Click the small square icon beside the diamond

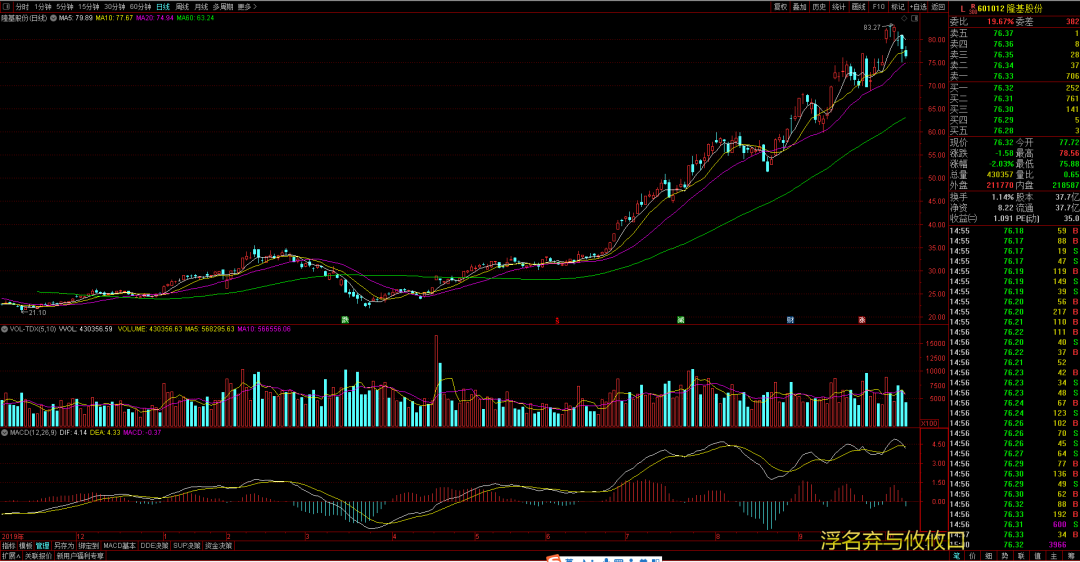click(x=914, y=18)
